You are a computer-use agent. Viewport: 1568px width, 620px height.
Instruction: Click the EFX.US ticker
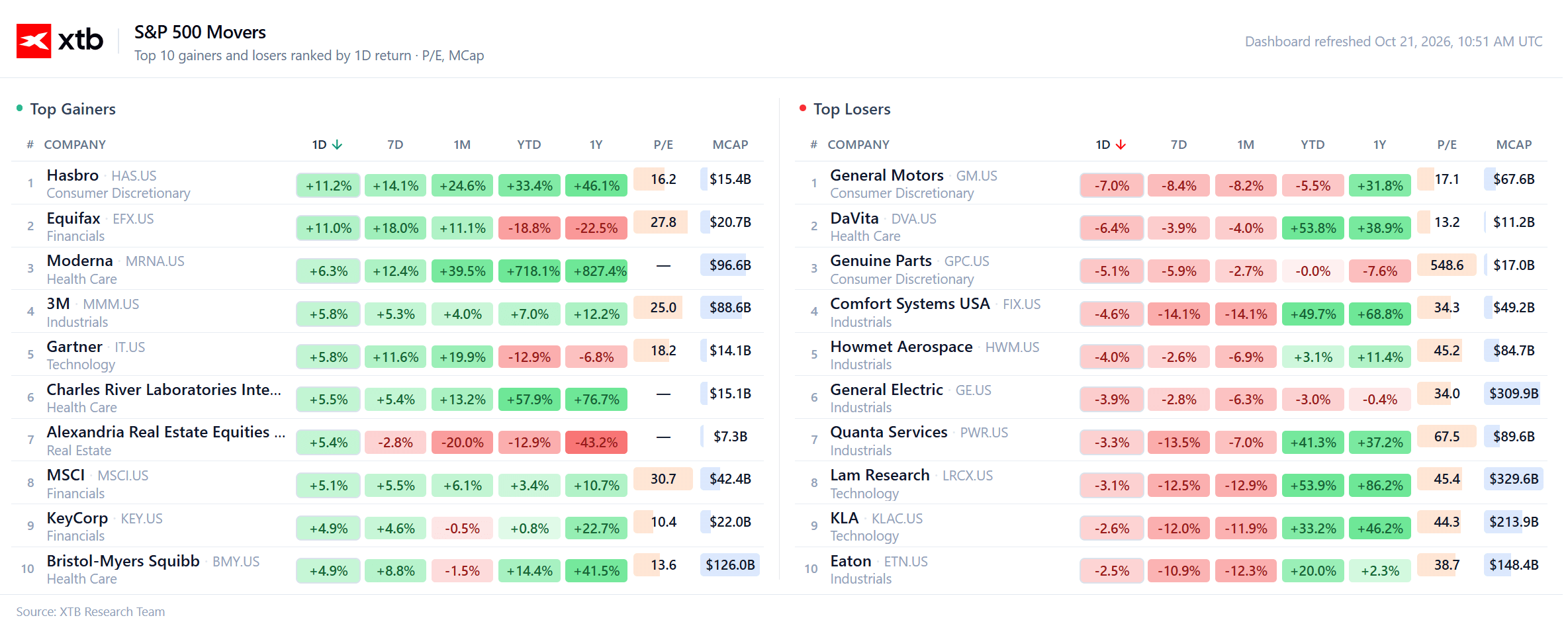tap(133, 219)
